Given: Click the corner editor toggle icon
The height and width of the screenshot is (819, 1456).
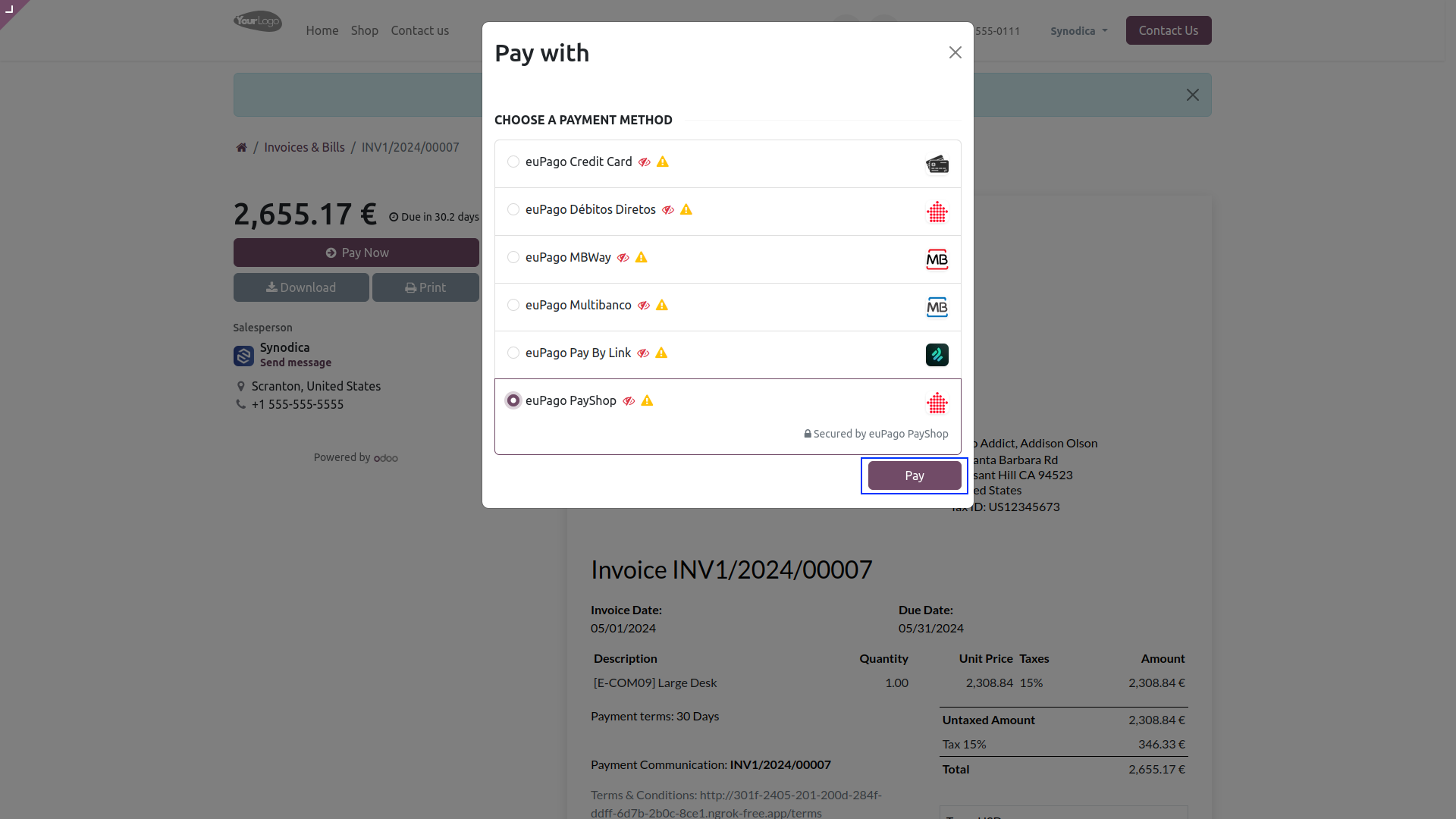Looking at the screenshot, I should [x=10, y=9].
